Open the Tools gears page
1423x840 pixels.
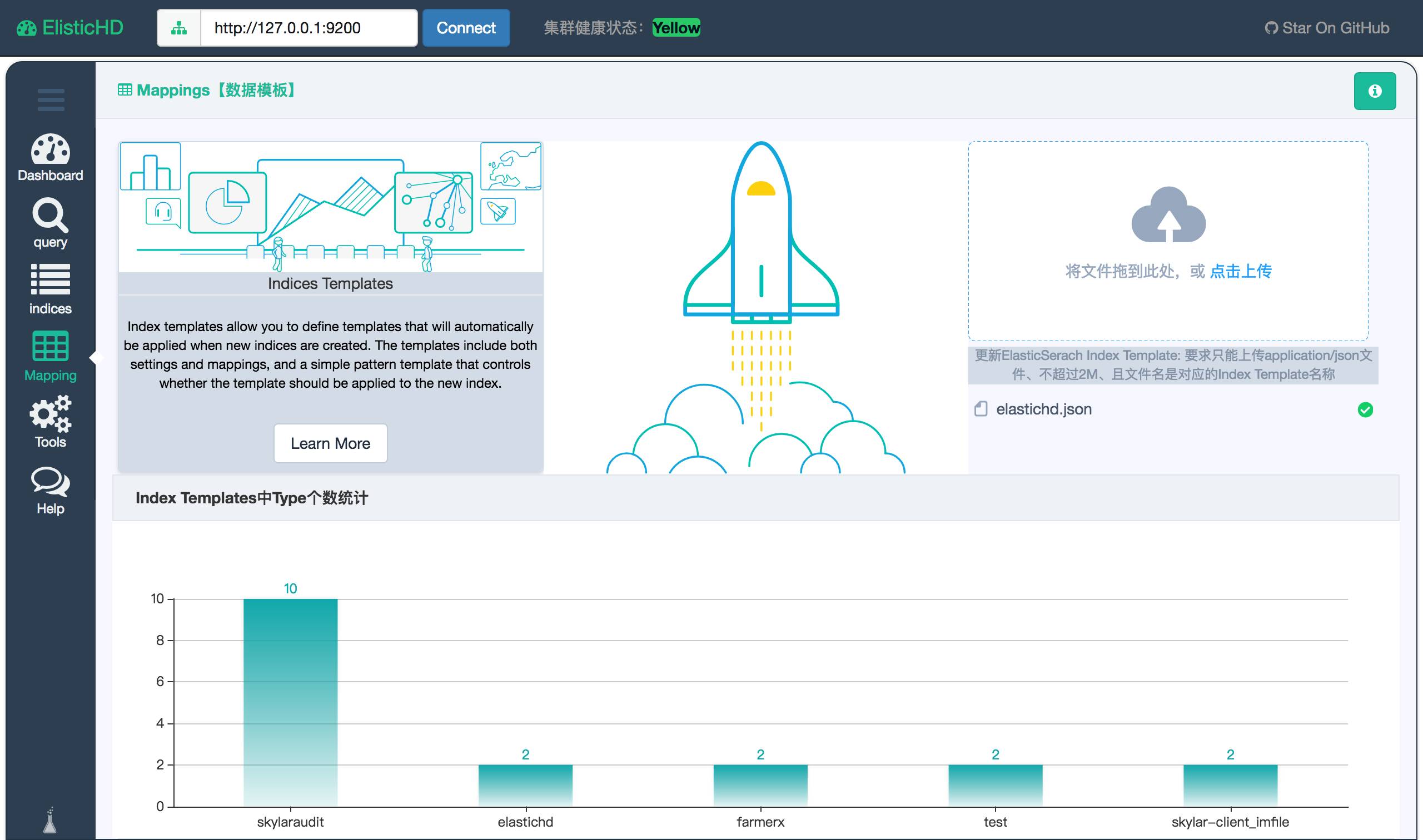(51, 423)
